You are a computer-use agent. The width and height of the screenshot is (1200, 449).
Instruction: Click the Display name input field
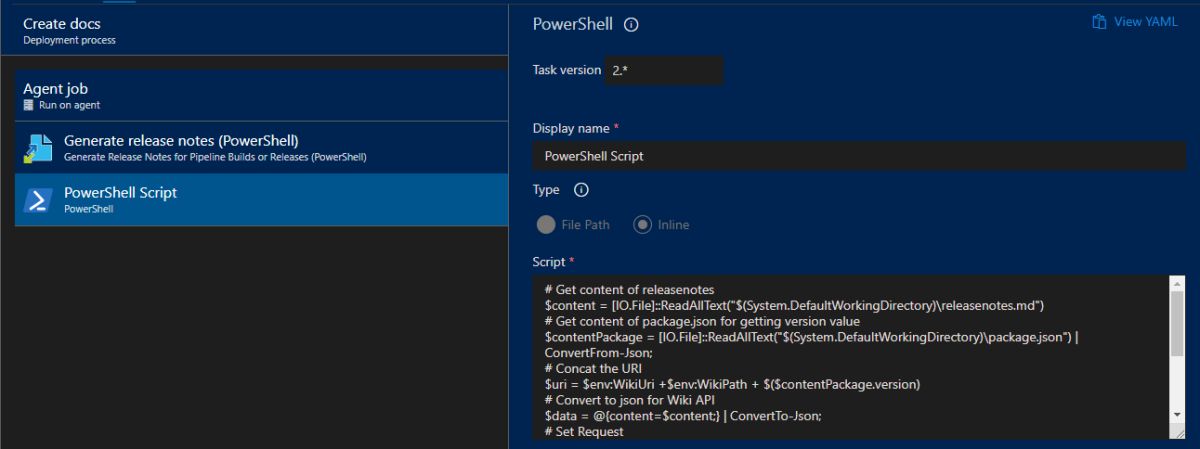pos(859,156)
